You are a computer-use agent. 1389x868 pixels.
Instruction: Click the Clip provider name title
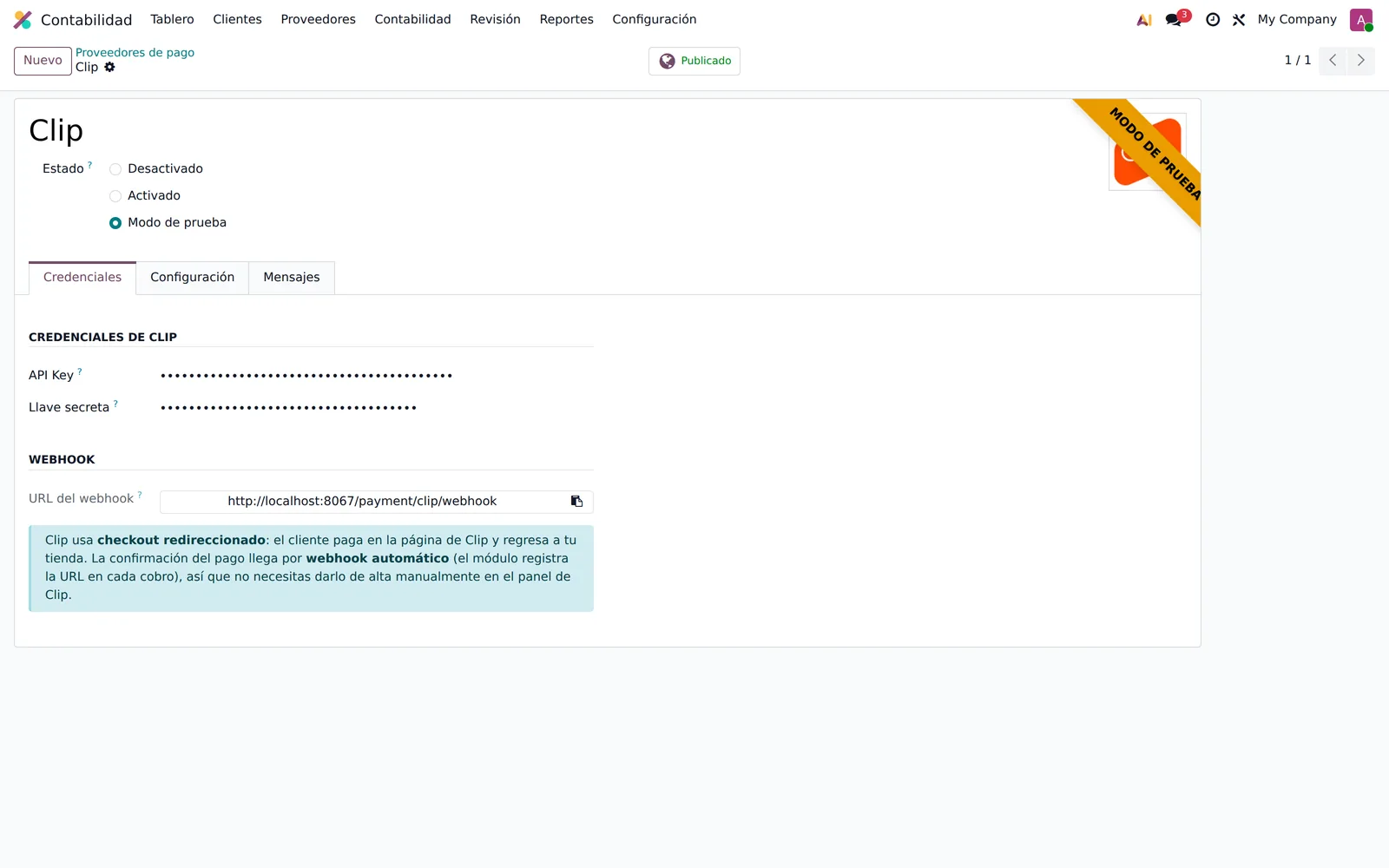tap(56, 130)
